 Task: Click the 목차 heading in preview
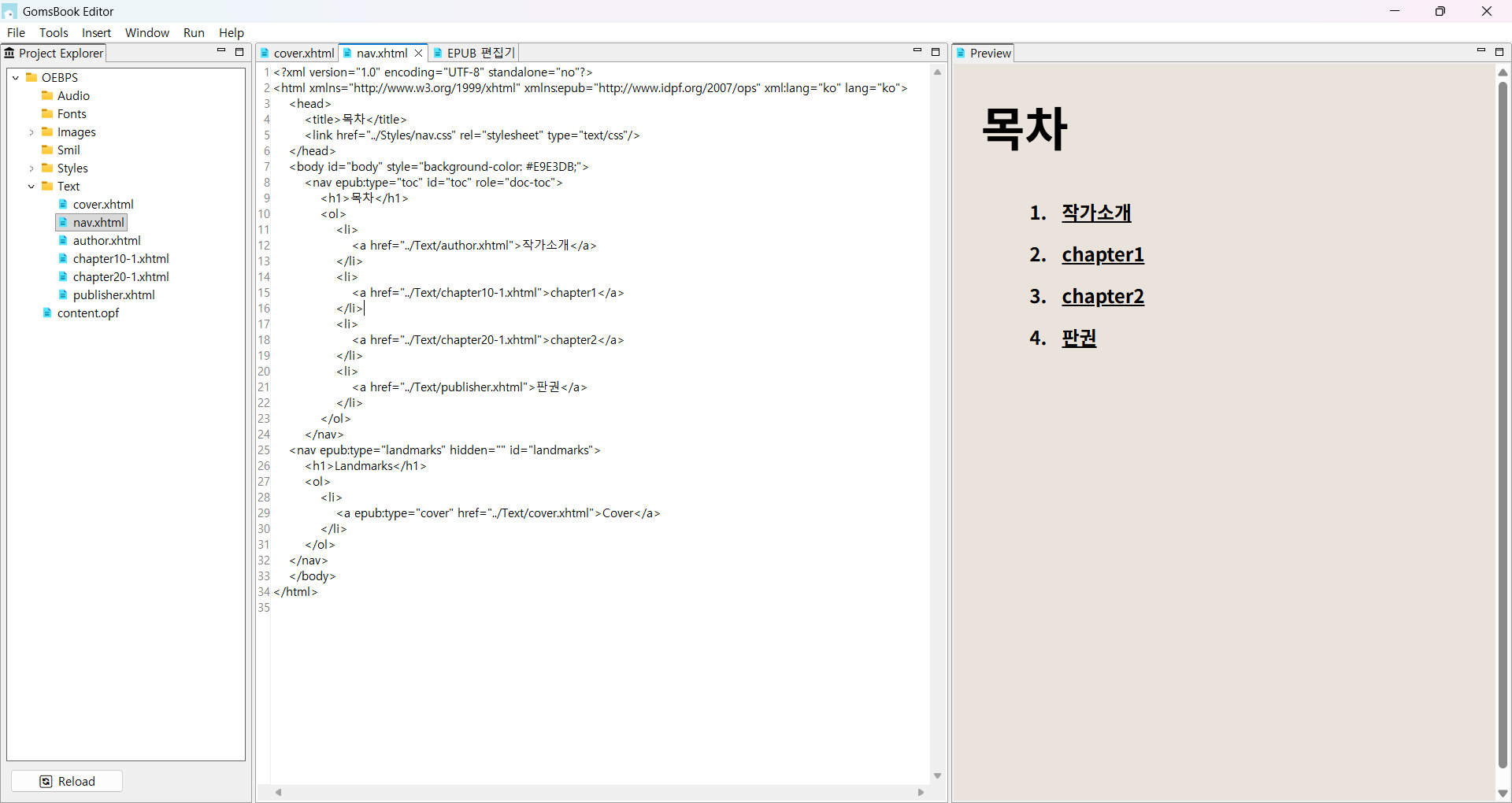[1025, 128]
